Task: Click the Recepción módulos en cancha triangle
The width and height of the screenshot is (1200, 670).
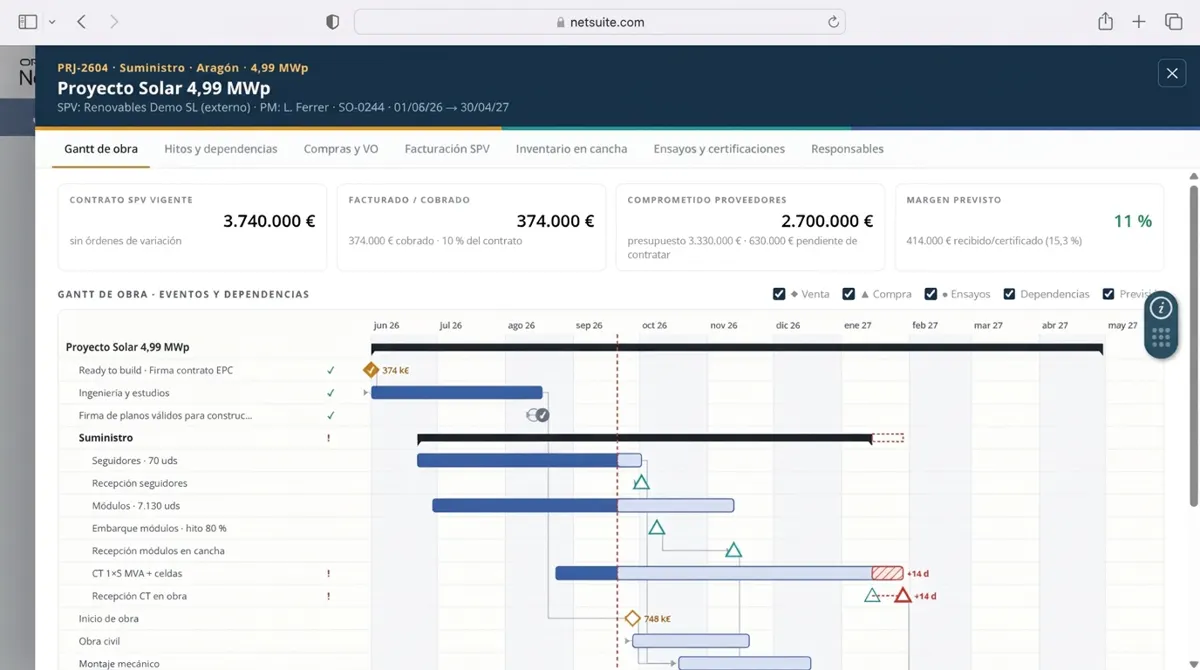Action: (733, 550)
